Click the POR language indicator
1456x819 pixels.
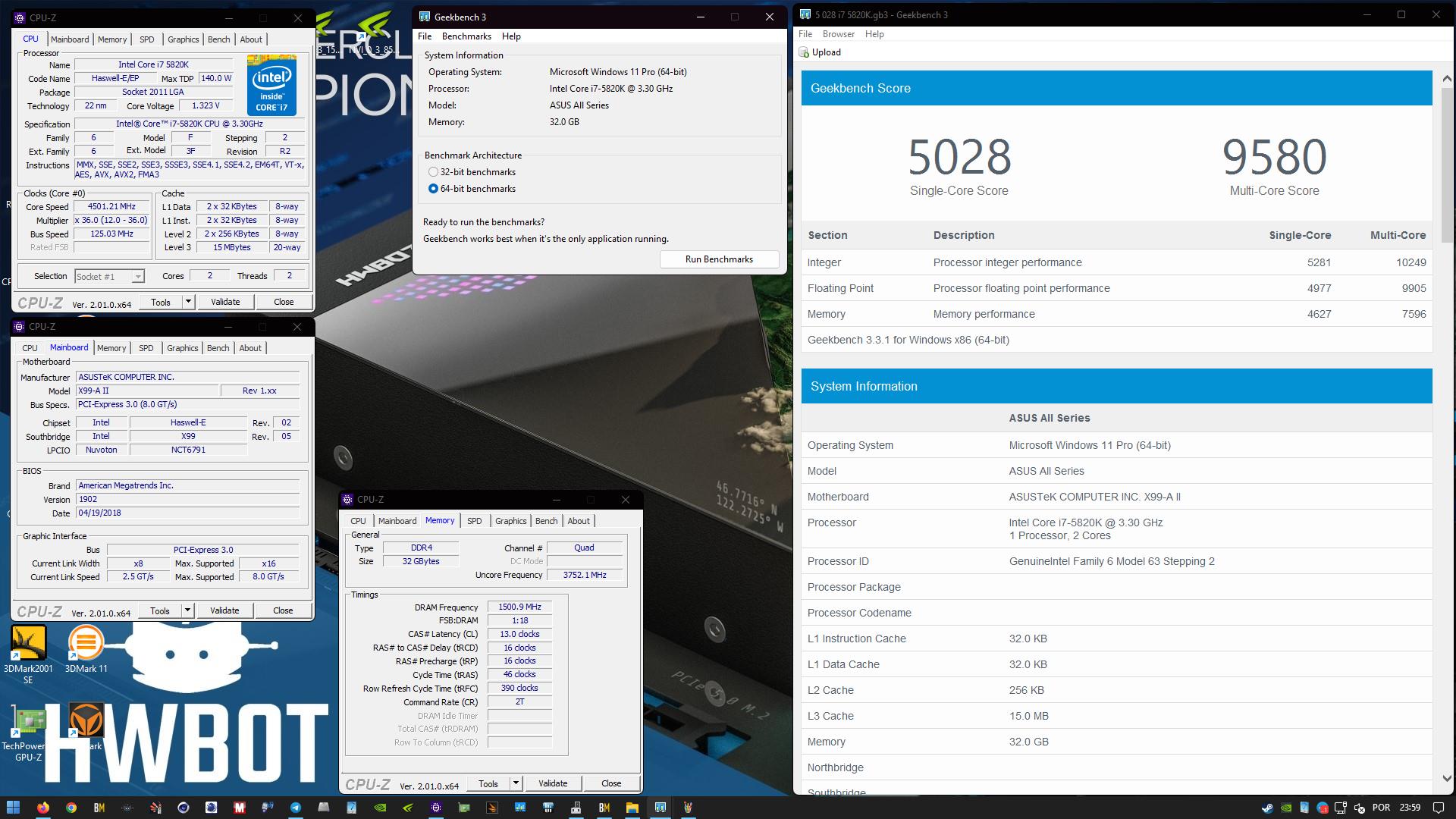click(x=1382, y=808)
